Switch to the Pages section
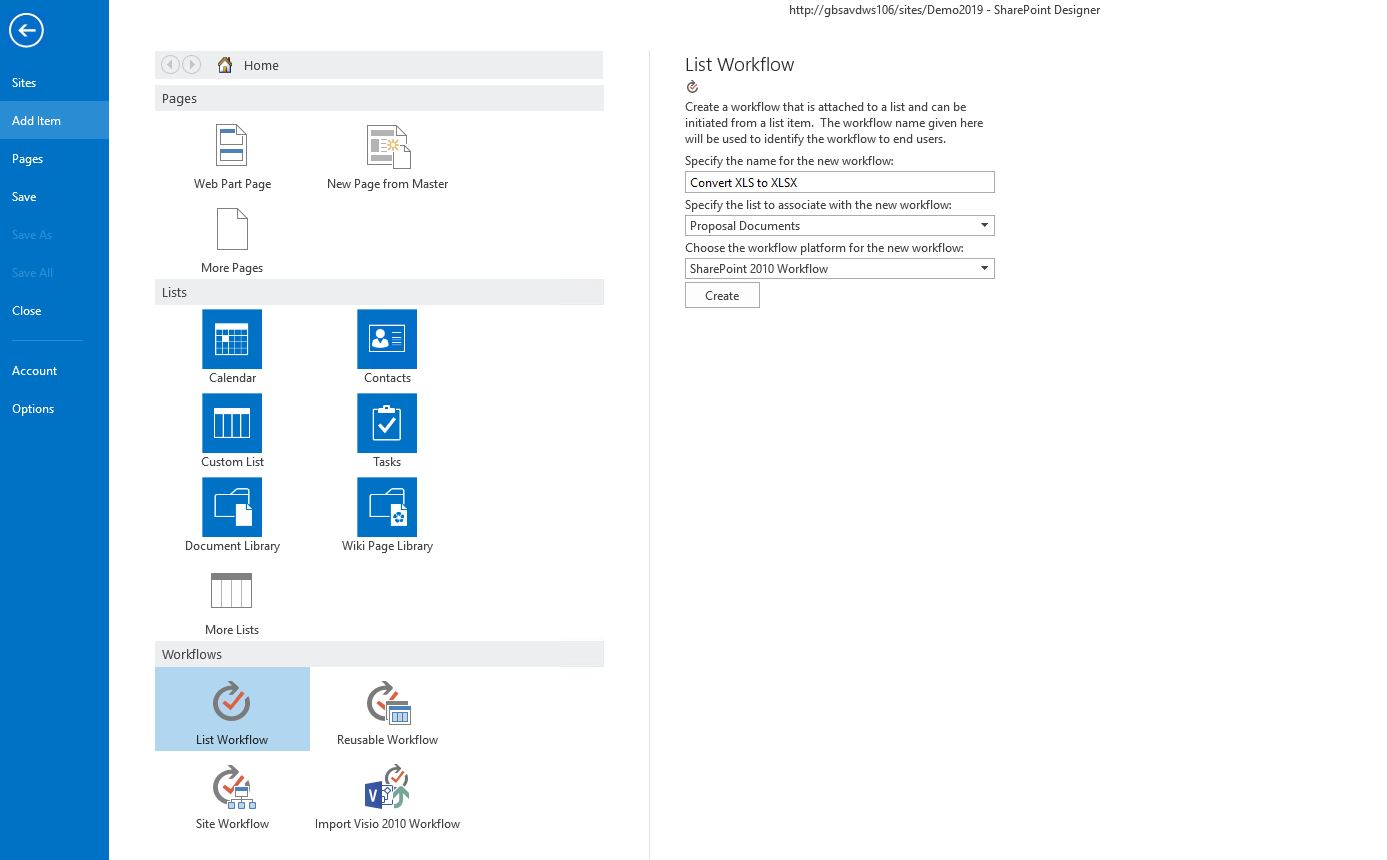Viewport: 1387px width, 860px height. (x=27, y=158)
